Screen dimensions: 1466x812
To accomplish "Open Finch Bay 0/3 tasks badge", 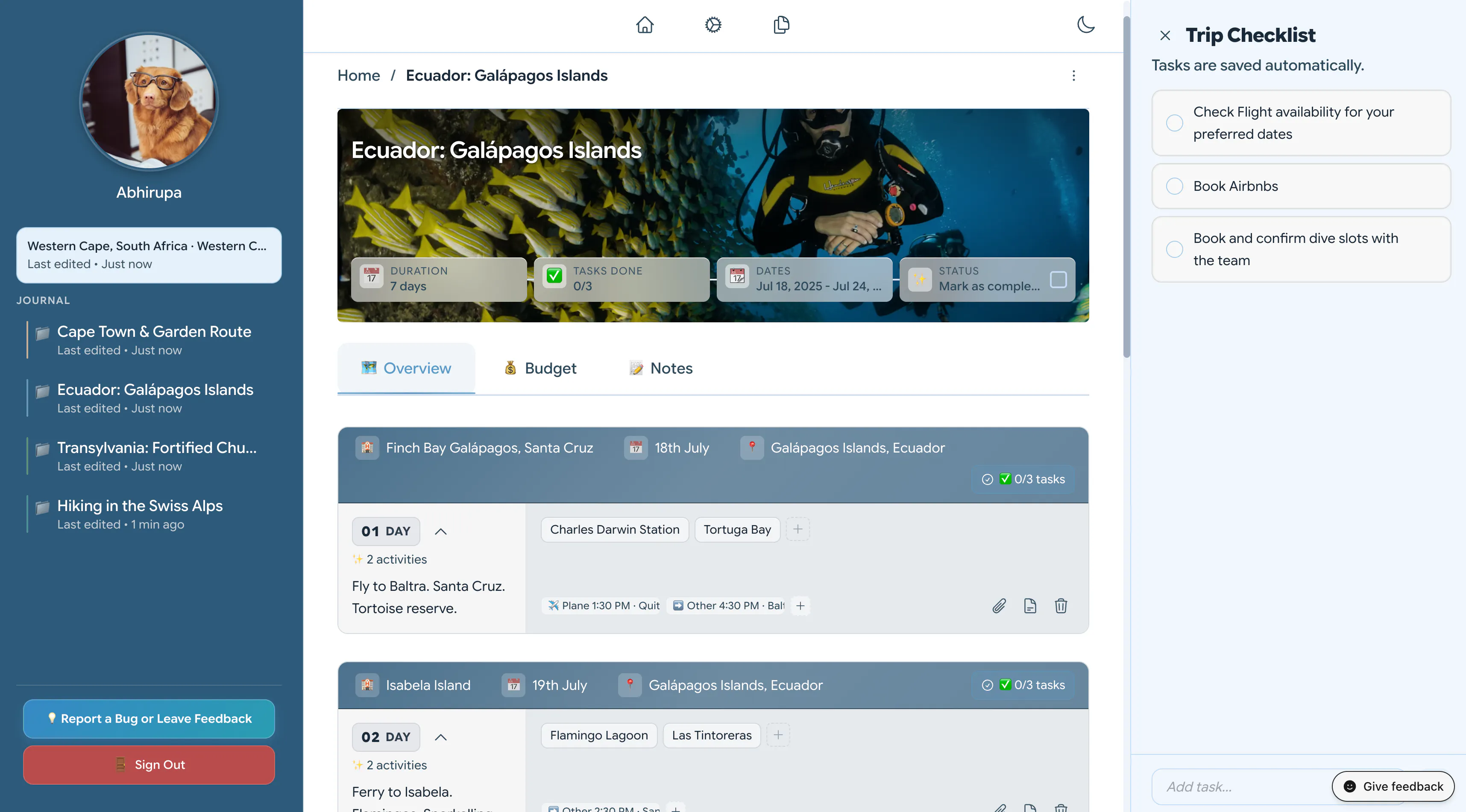I will 1023,479.
